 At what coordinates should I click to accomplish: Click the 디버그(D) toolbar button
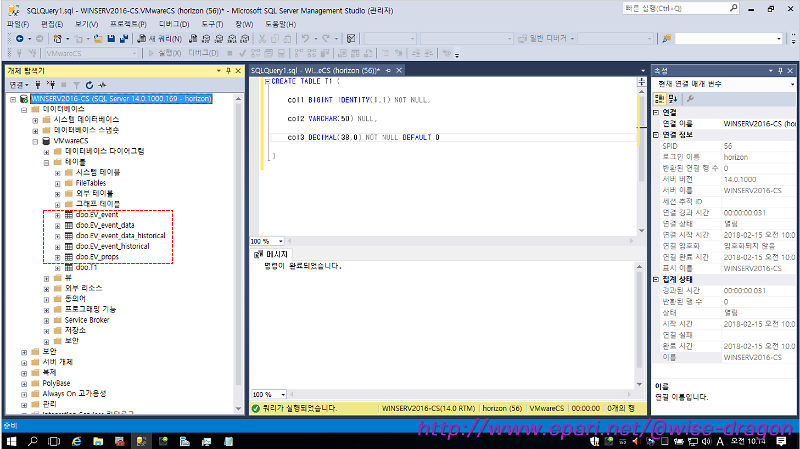[x=203, y=53]
